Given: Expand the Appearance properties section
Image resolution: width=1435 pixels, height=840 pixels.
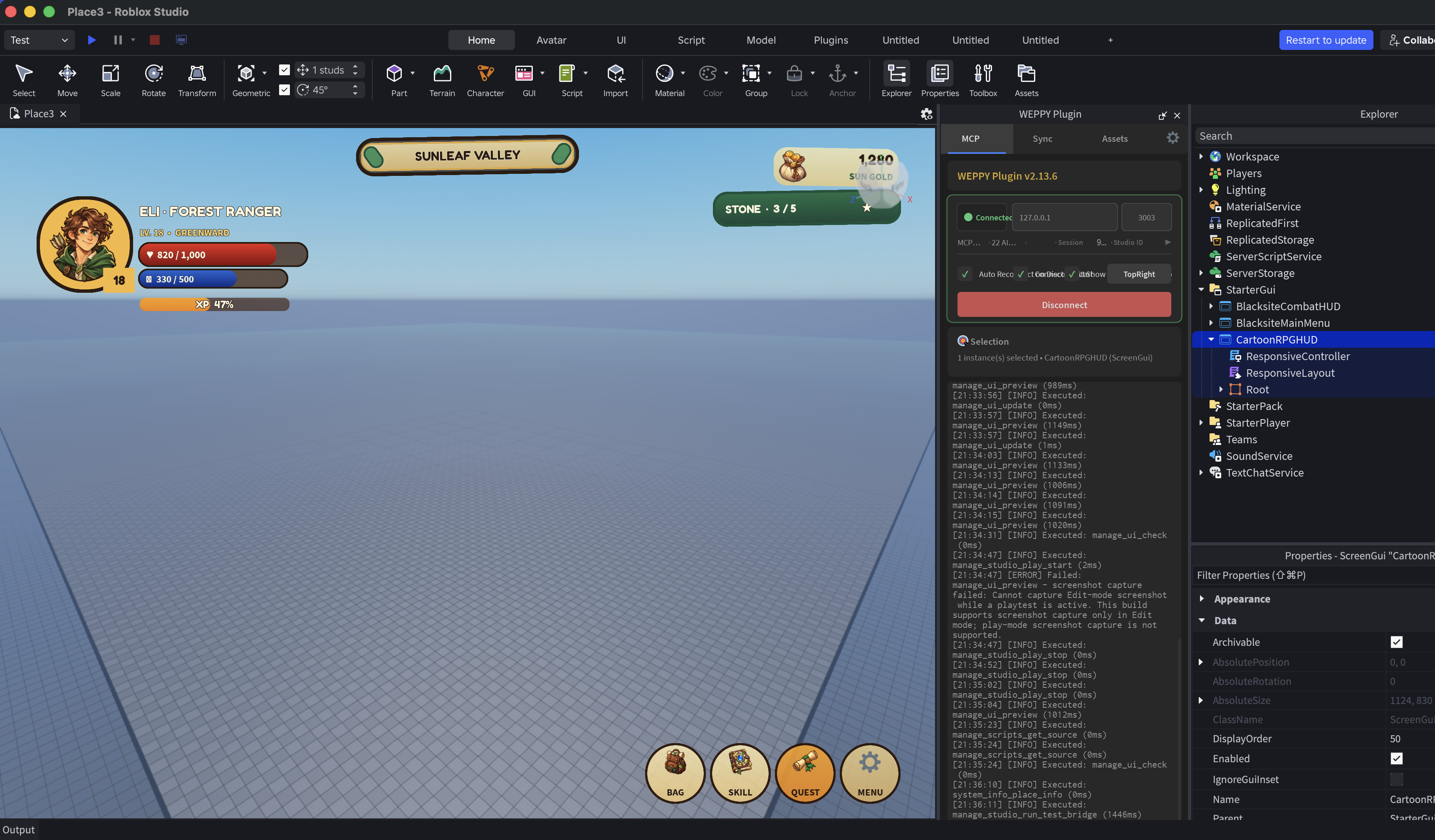Looking at the screenshot, I should [x=1201, y=598].
